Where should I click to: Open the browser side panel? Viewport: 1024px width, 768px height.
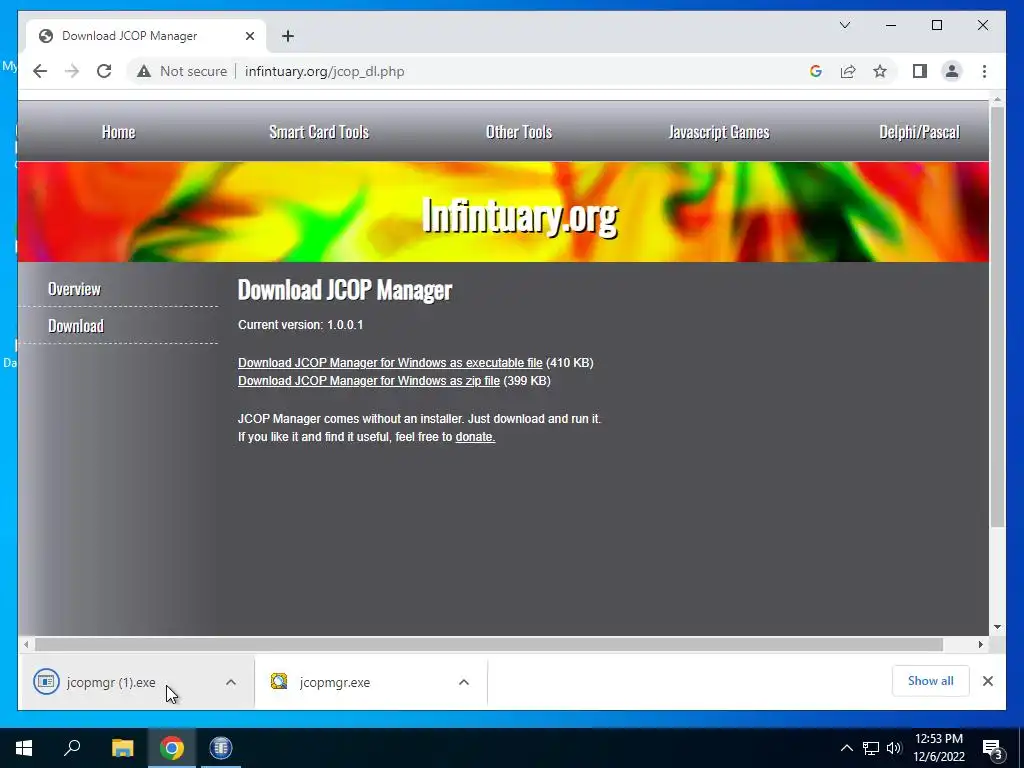tap(920, 71)
